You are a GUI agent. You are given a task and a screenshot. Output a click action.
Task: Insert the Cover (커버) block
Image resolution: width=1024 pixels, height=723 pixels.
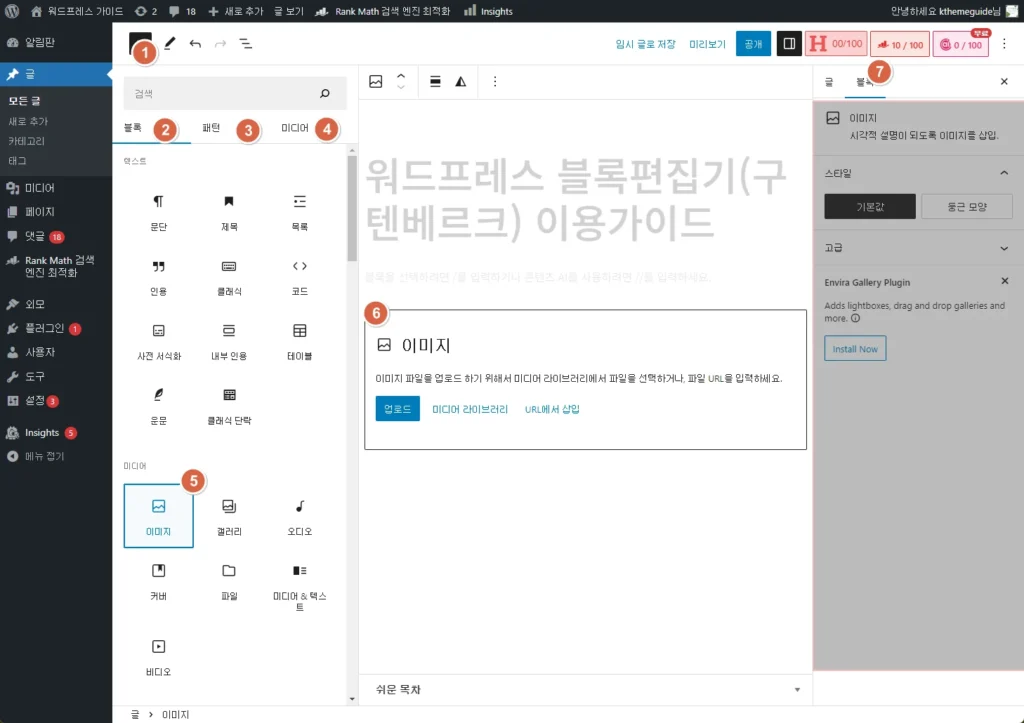(x=159, y=581)
